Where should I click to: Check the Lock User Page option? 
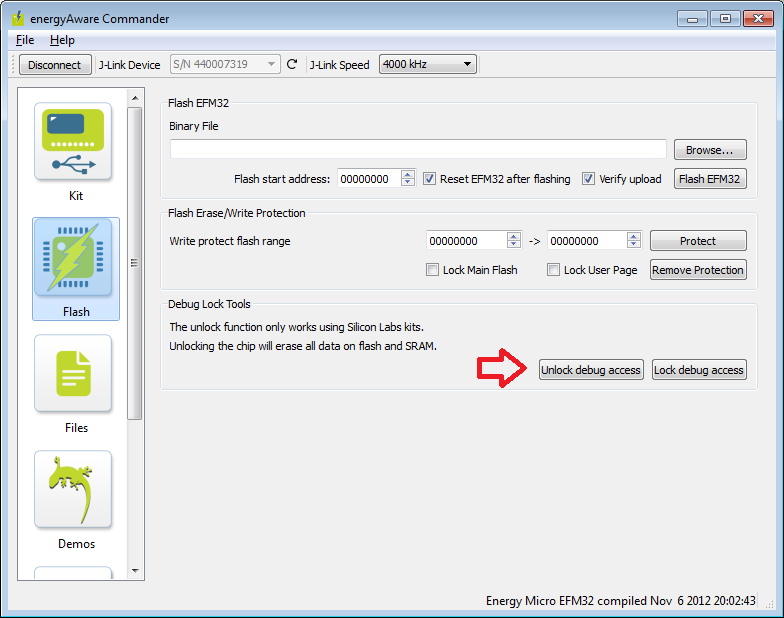coord(553,270)
